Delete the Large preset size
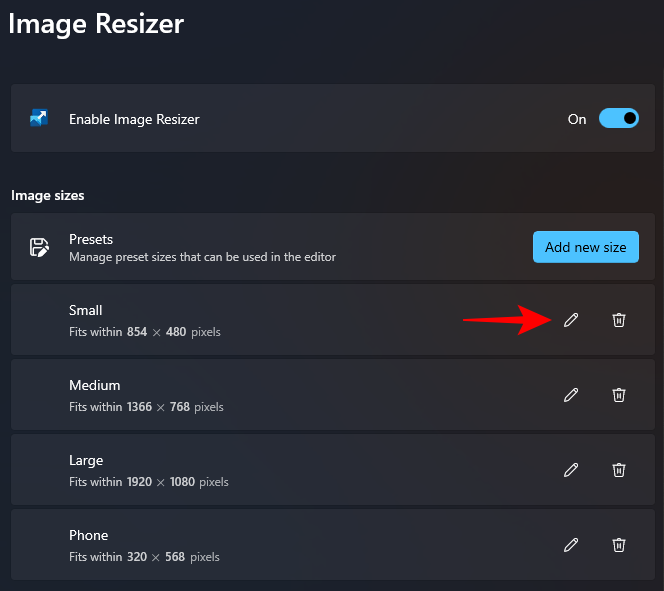 tap(619, 470)
